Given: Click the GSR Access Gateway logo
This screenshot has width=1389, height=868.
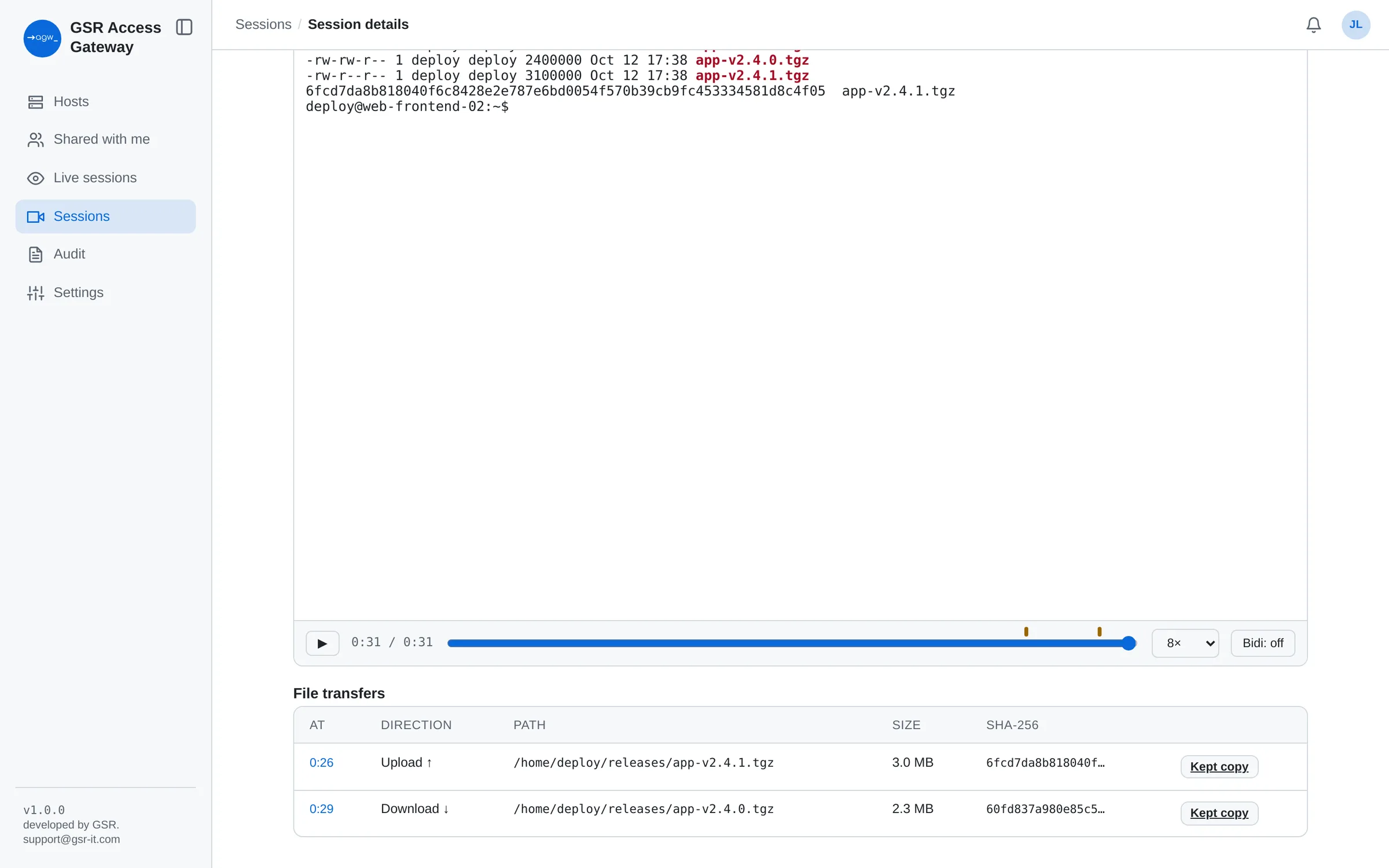Looking at the screenshot, I should 42,38.
